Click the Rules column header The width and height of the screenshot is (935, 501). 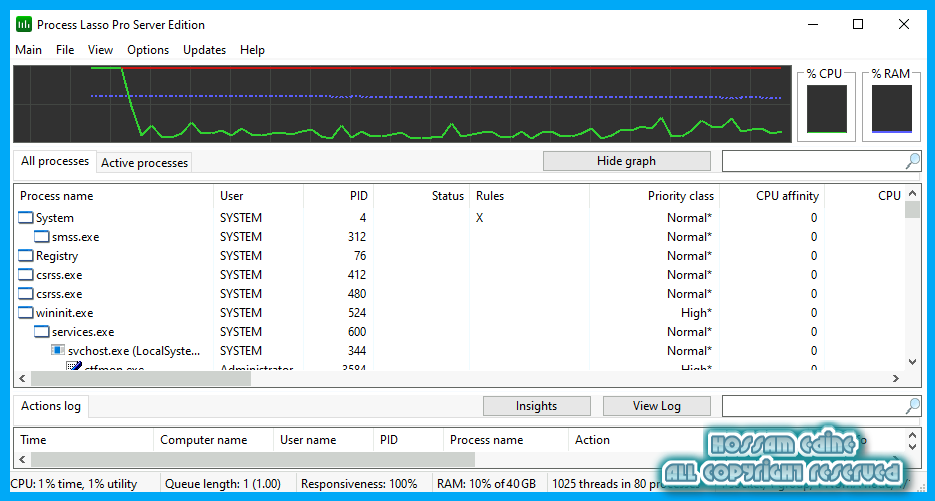[x=530, y=196]
